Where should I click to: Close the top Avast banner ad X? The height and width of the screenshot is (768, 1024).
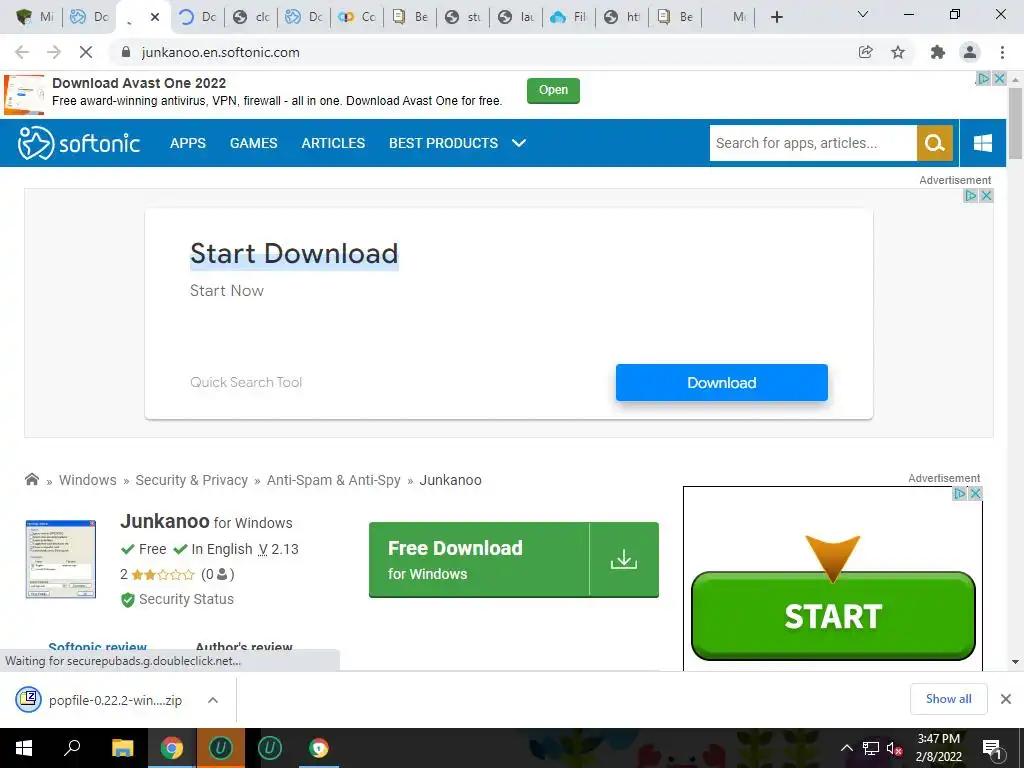tap(999, 78)
